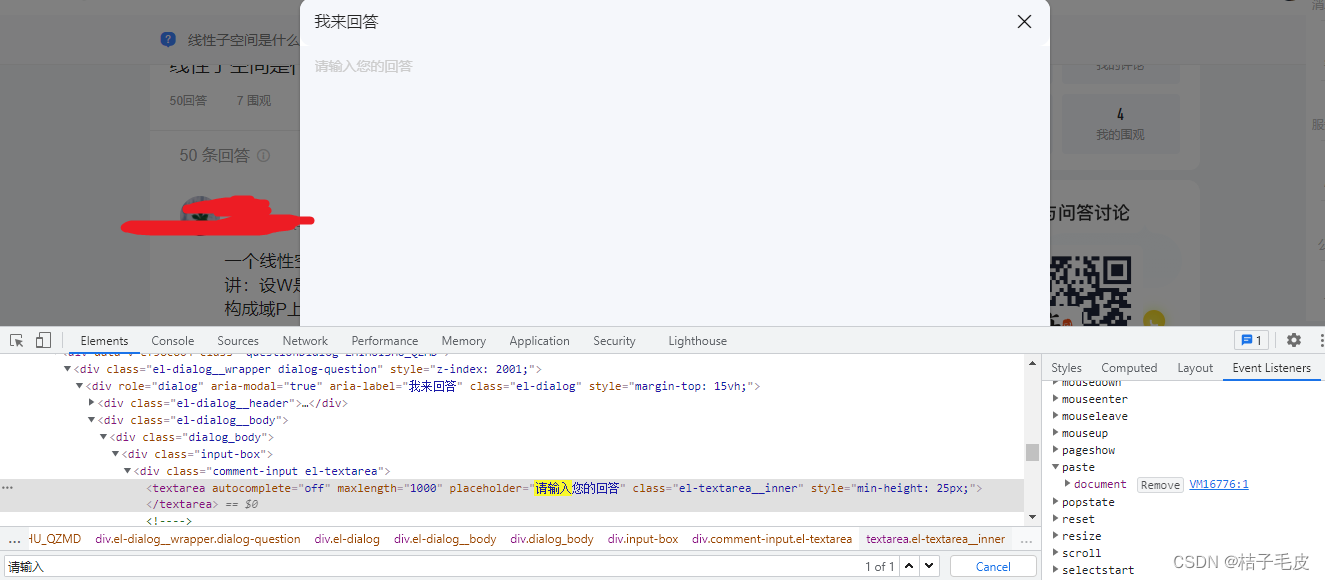The height and width of the screenshot is (580, 1325).
Task: Select the div.el-dialog__body breadcrumb
Action: point(445,539)
